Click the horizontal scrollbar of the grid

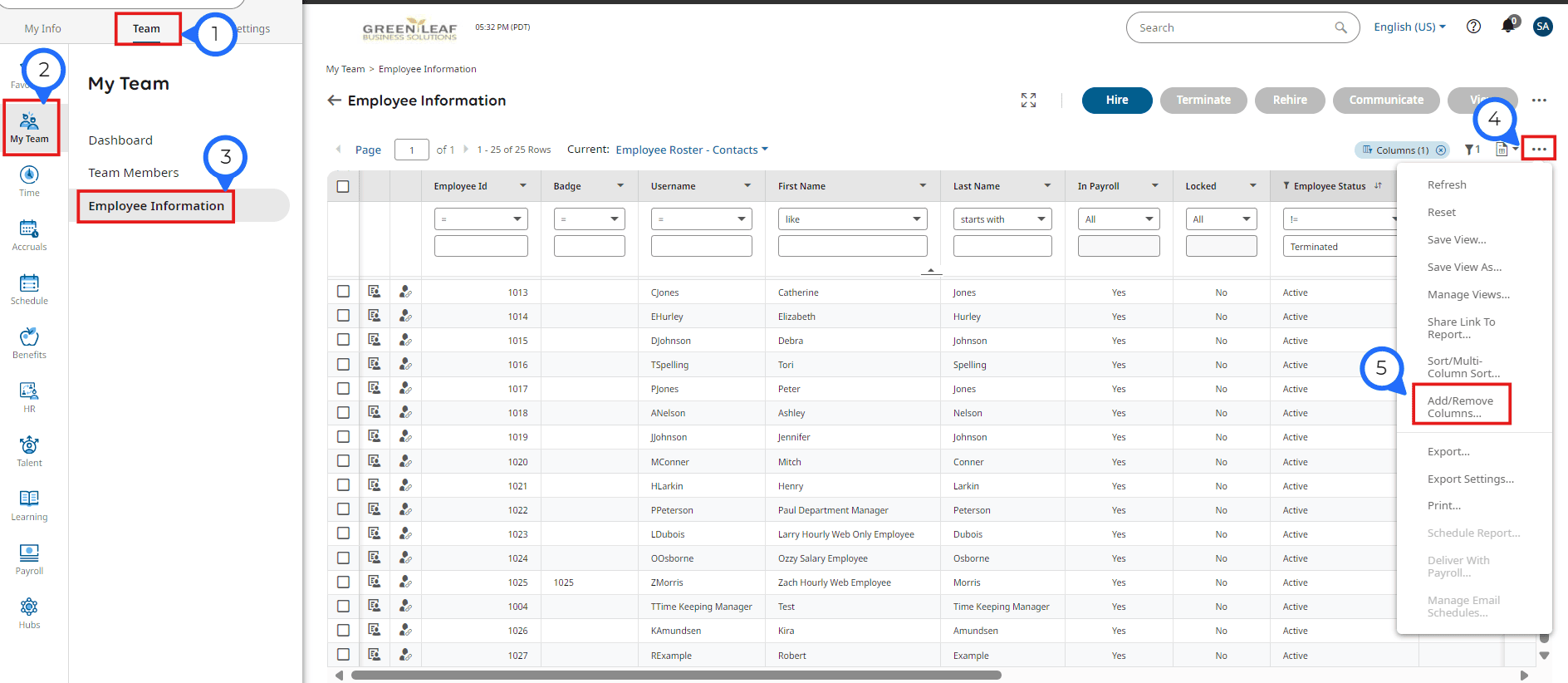[676, 676]
